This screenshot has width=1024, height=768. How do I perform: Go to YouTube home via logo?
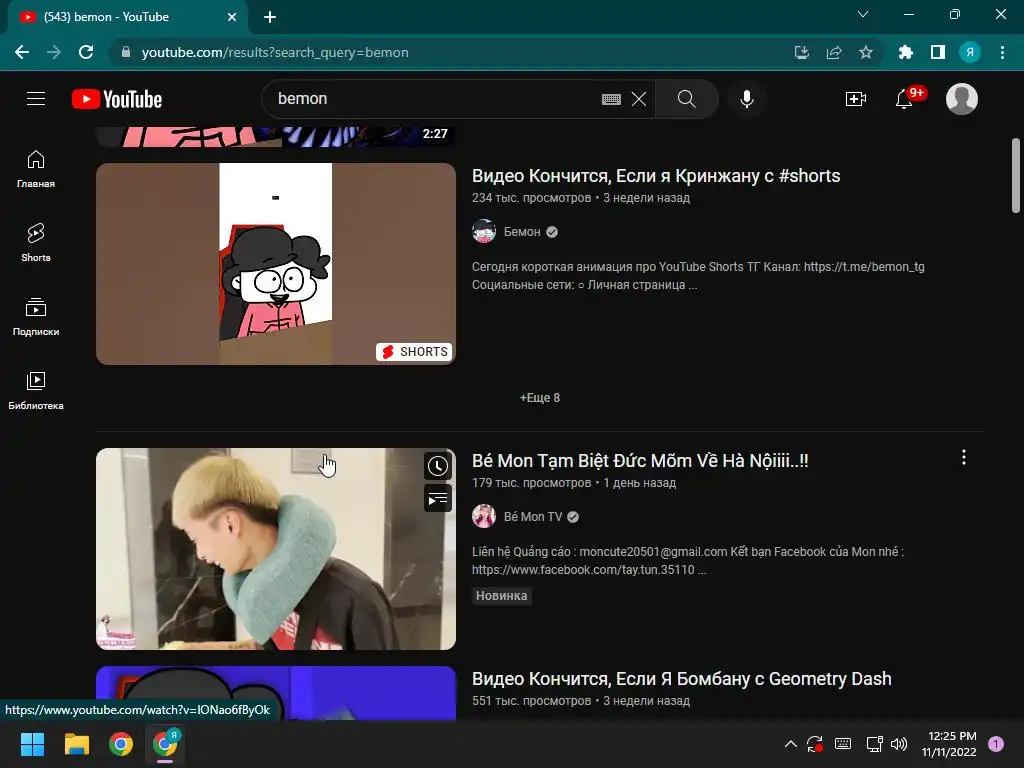[x=117, y=99]
